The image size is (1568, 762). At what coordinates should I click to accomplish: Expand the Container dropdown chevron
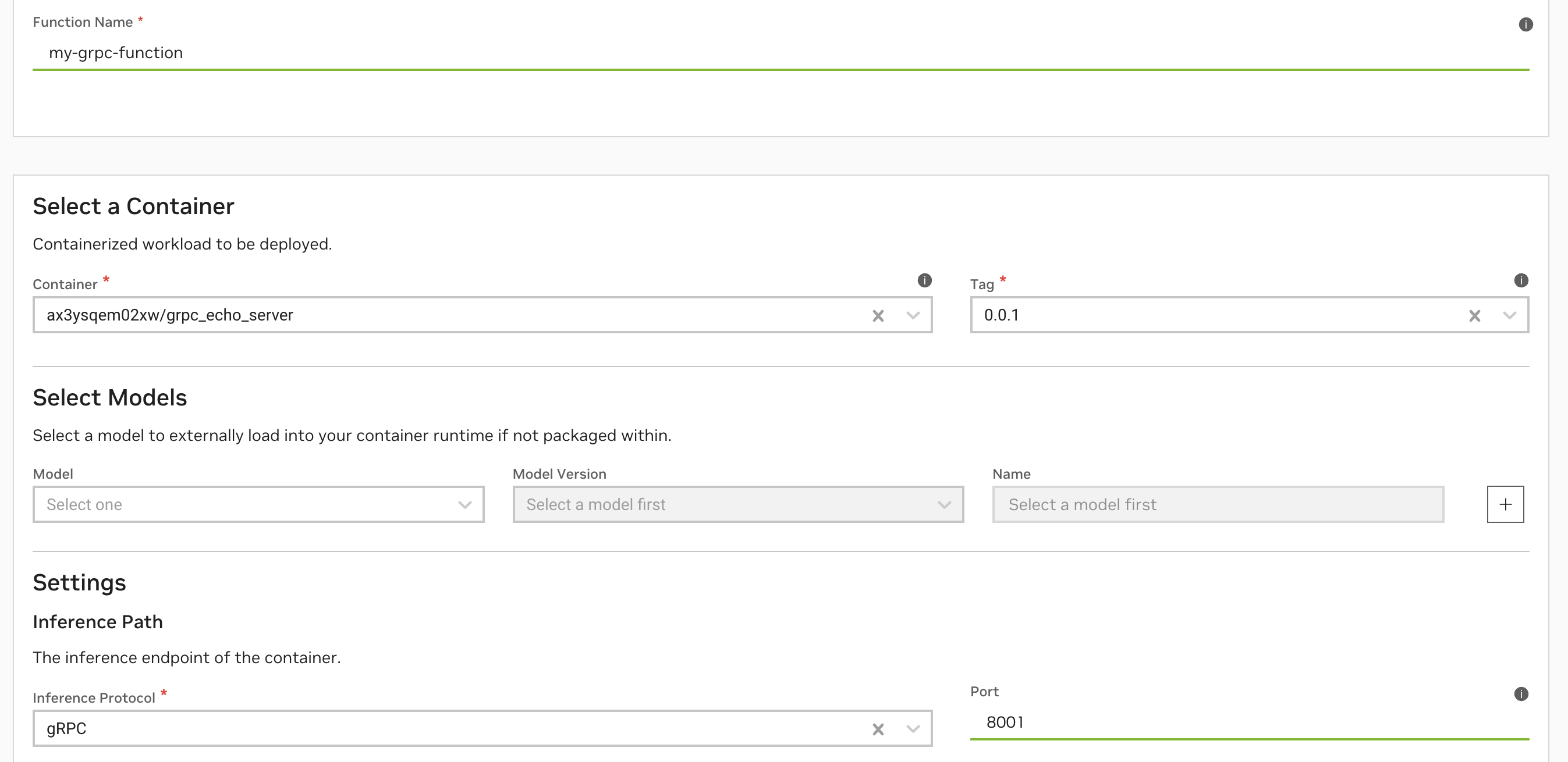(913, 316)
